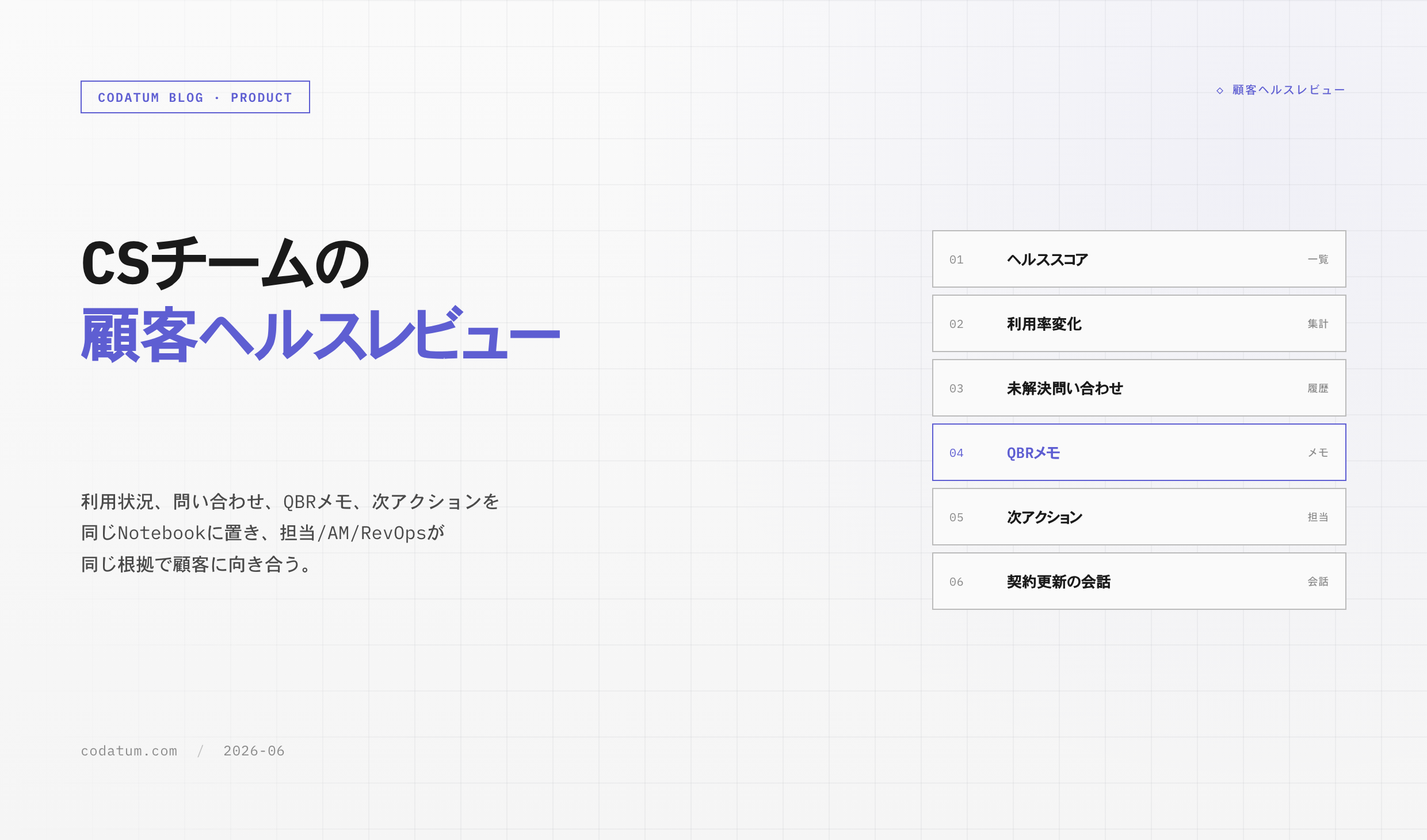Select the highlighted 04 QBRメモ row
The height and width of the screenshot is (840, 1427).
1139,452
